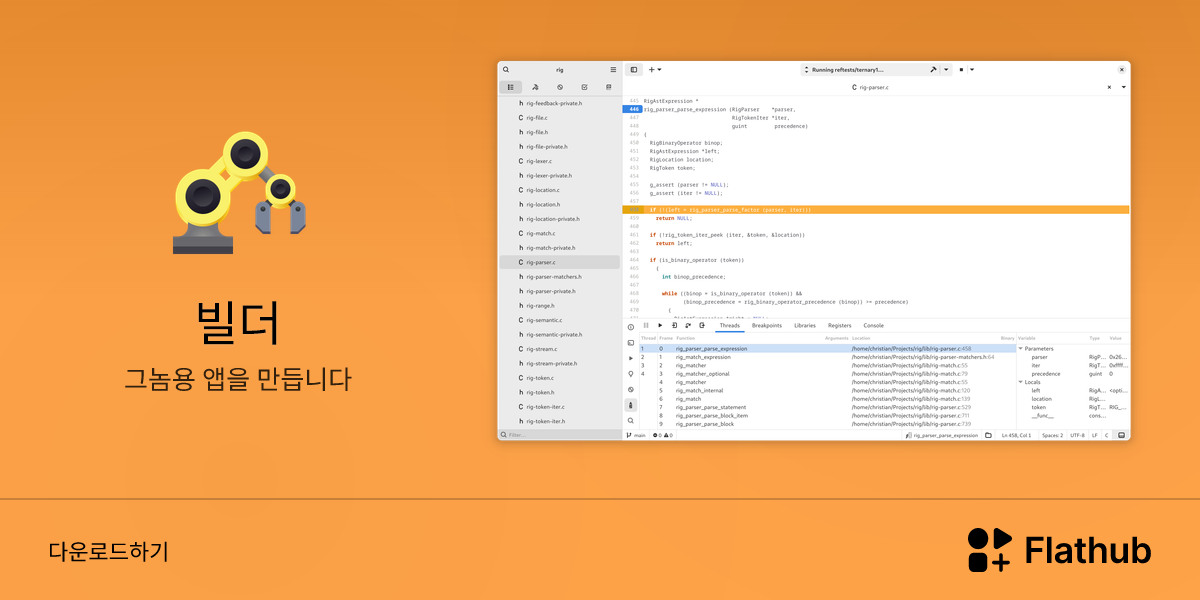The width and height of the screenshot is (1200, 600).
Task: Click line number 446 in the gutter
Action: 633,109
